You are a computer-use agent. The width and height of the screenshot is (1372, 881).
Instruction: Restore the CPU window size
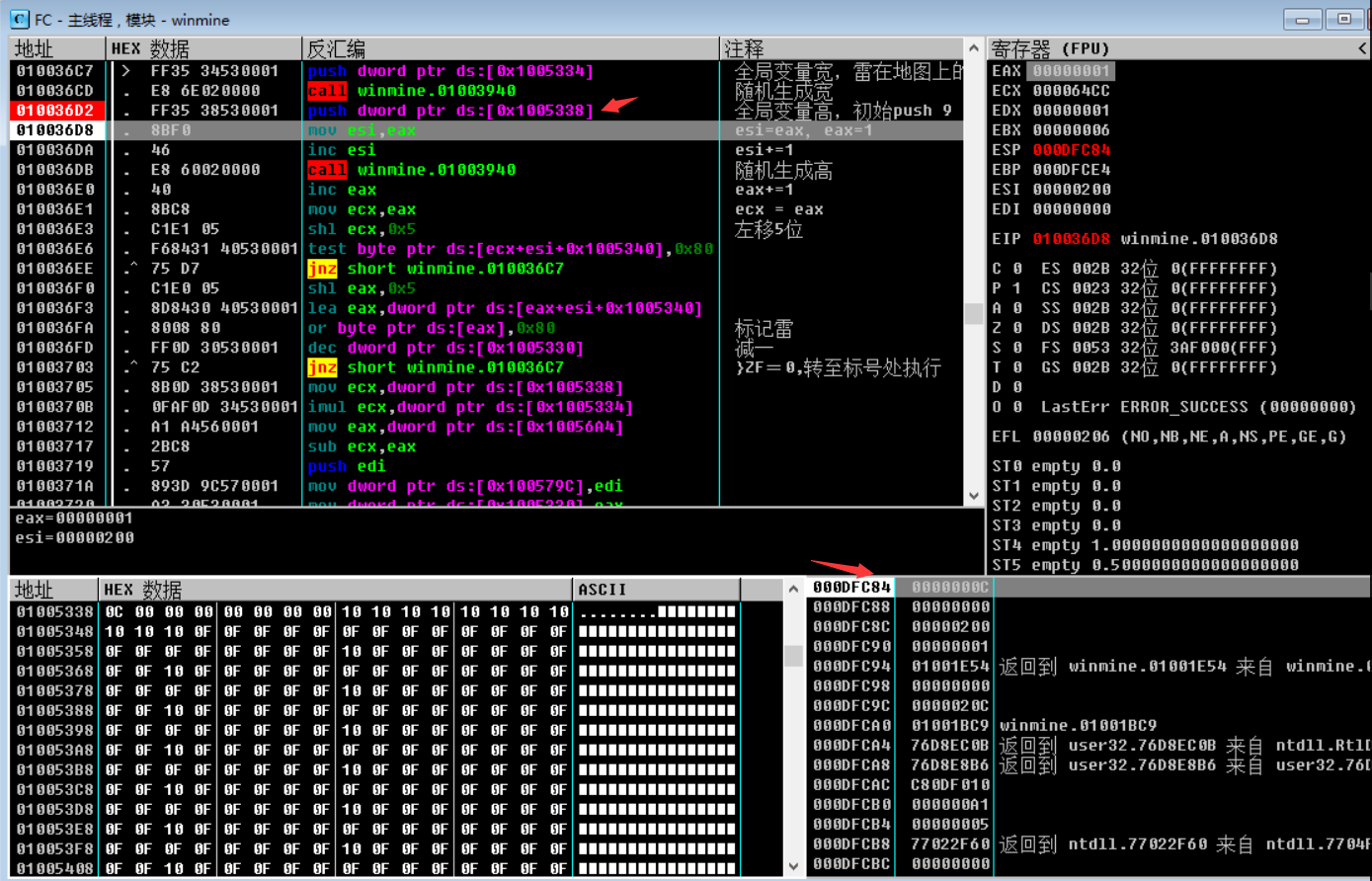pos(1345,19)
